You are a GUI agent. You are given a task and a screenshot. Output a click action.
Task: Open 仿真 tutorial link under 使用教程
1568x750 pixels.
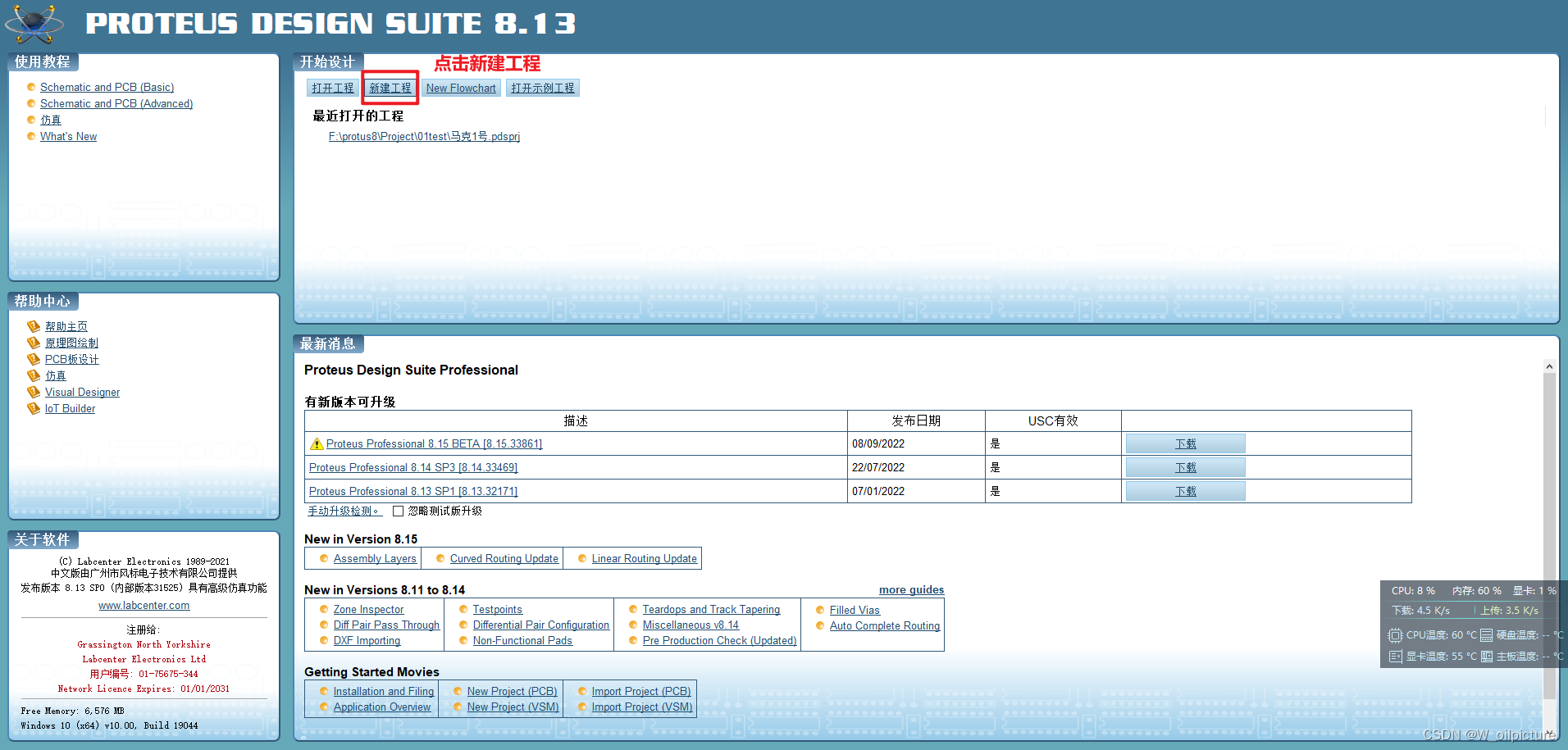(x=51, y=120)
